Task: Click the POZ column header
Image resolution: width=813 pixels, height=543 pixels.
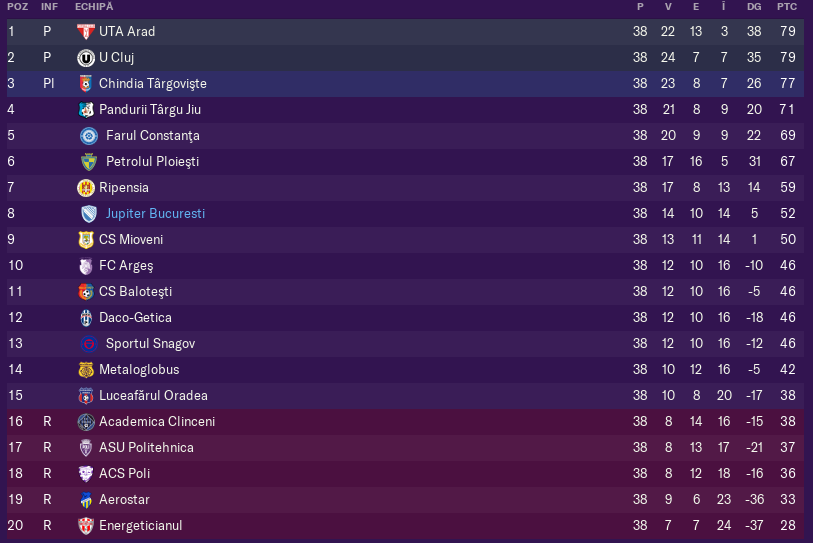Action: tap(18, 7)
